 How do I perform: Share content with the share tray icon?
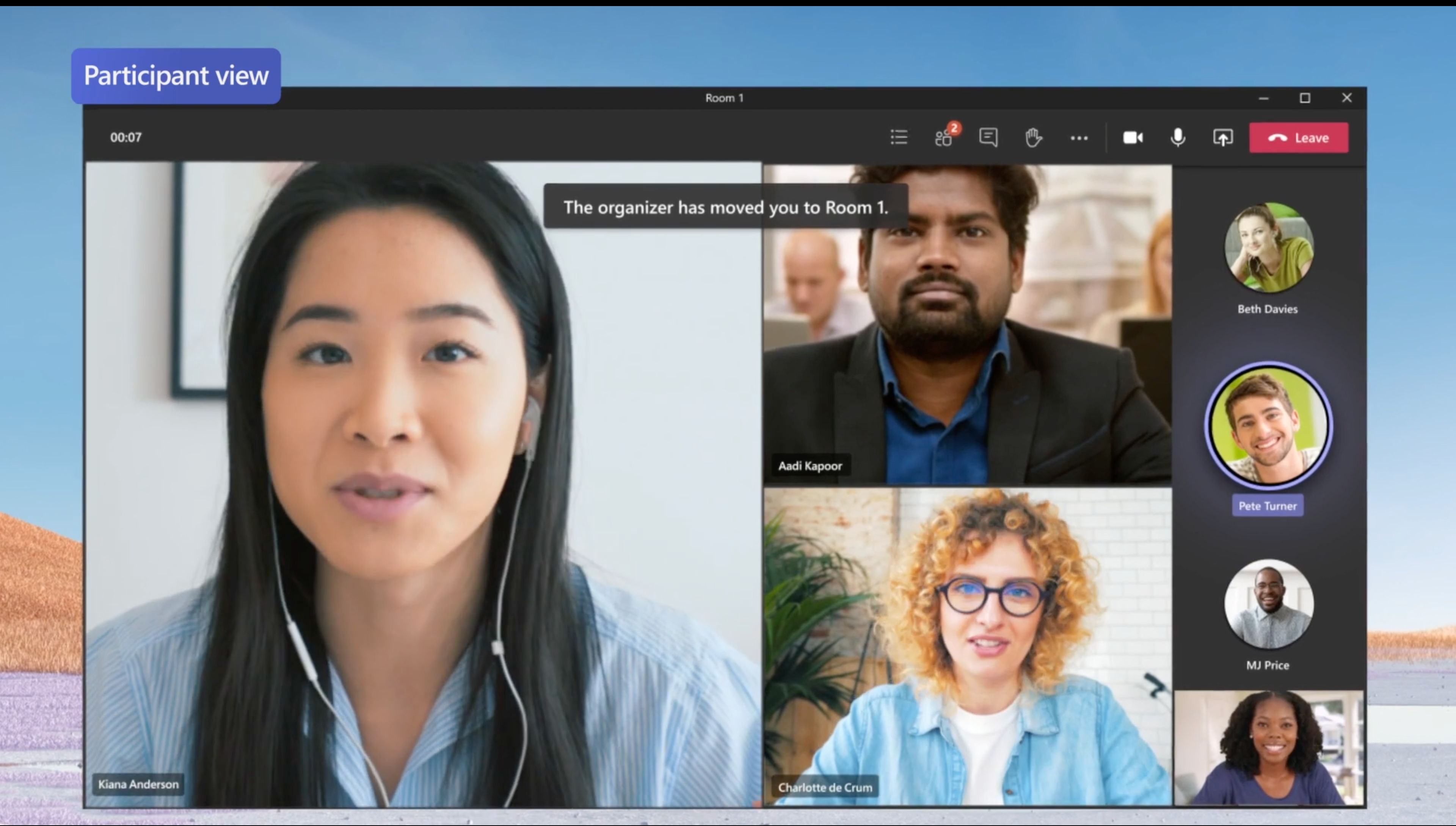1223,137
